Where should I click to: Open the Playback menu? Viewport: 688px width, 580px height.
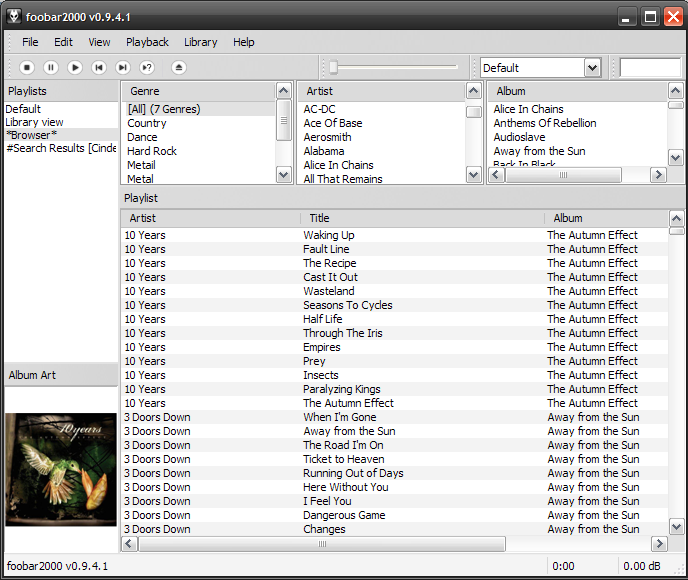click(x=147, y=42)
